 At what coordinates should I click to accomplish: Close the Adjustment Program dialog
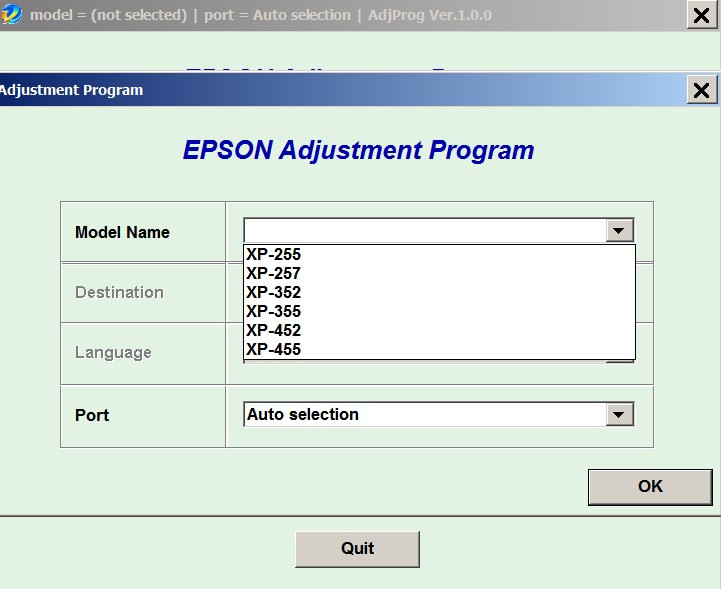[x=702, y=90]
